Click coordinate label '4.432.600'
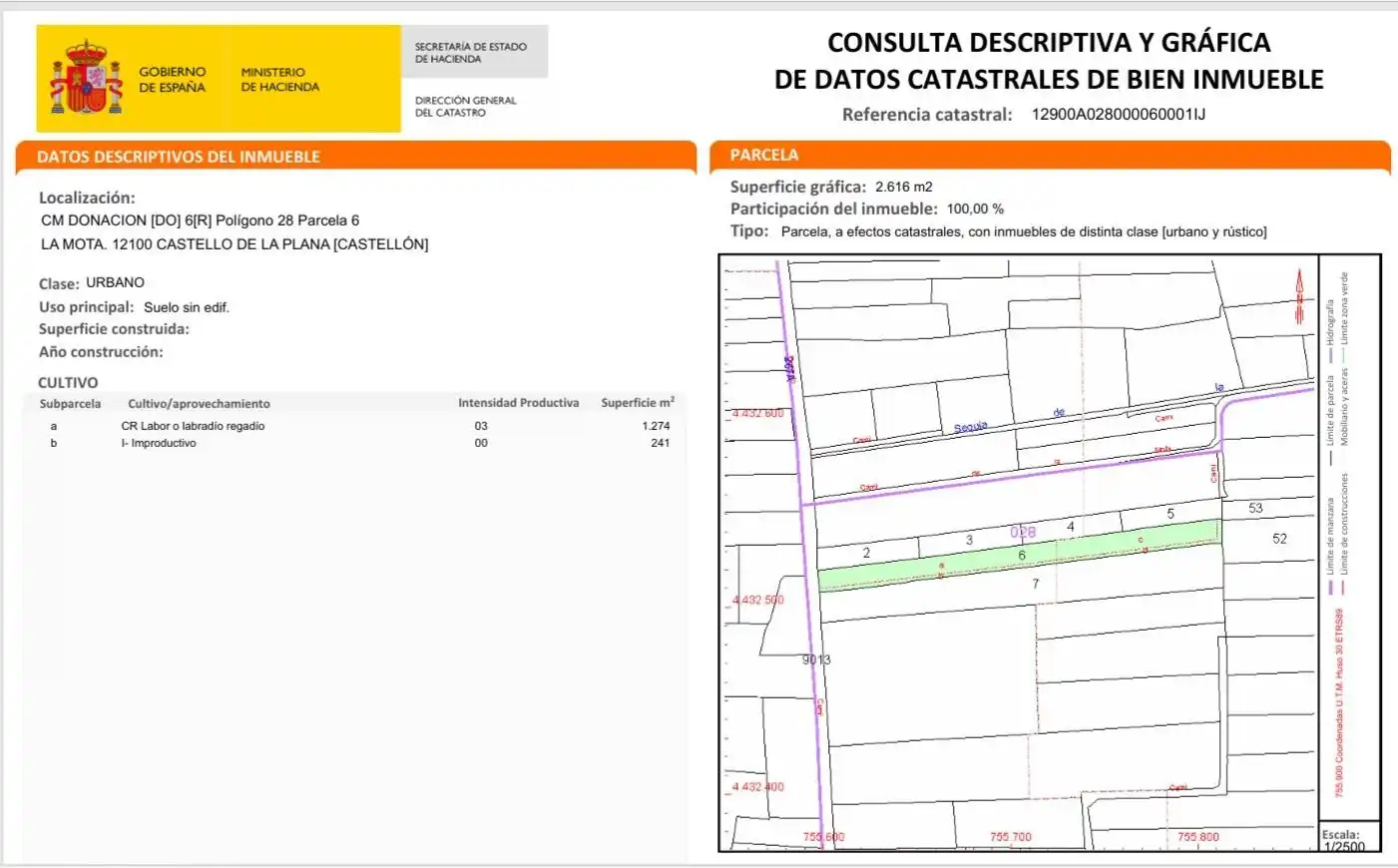Image resolution: width=1398 pixels, height=868 pixels. pos(758,413)
